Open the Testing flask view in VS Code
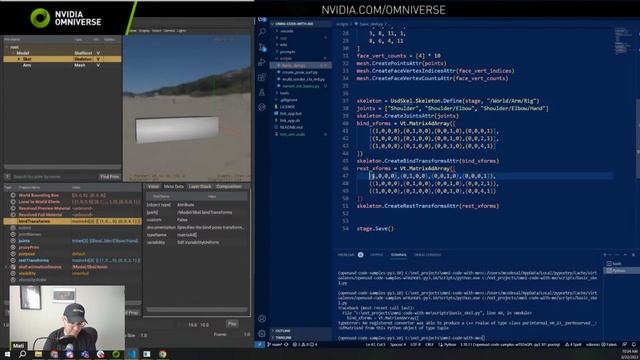The width and height of the screenshot is (640, 360). (x=262, y=92)
